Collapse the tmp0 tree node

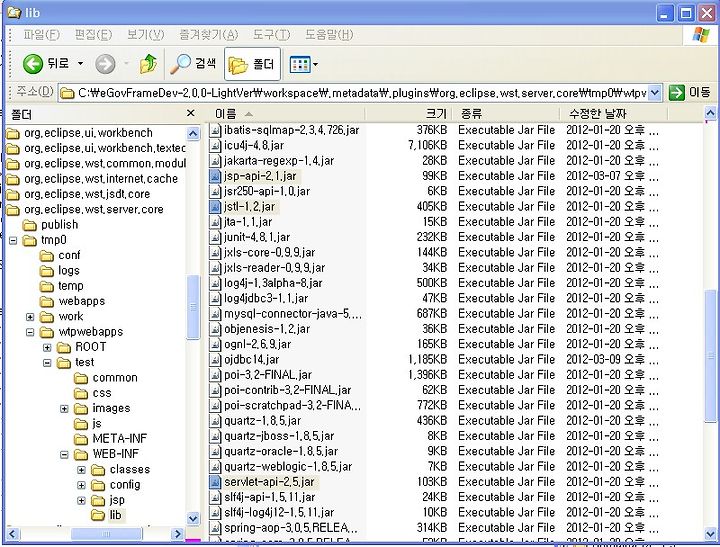13,240
